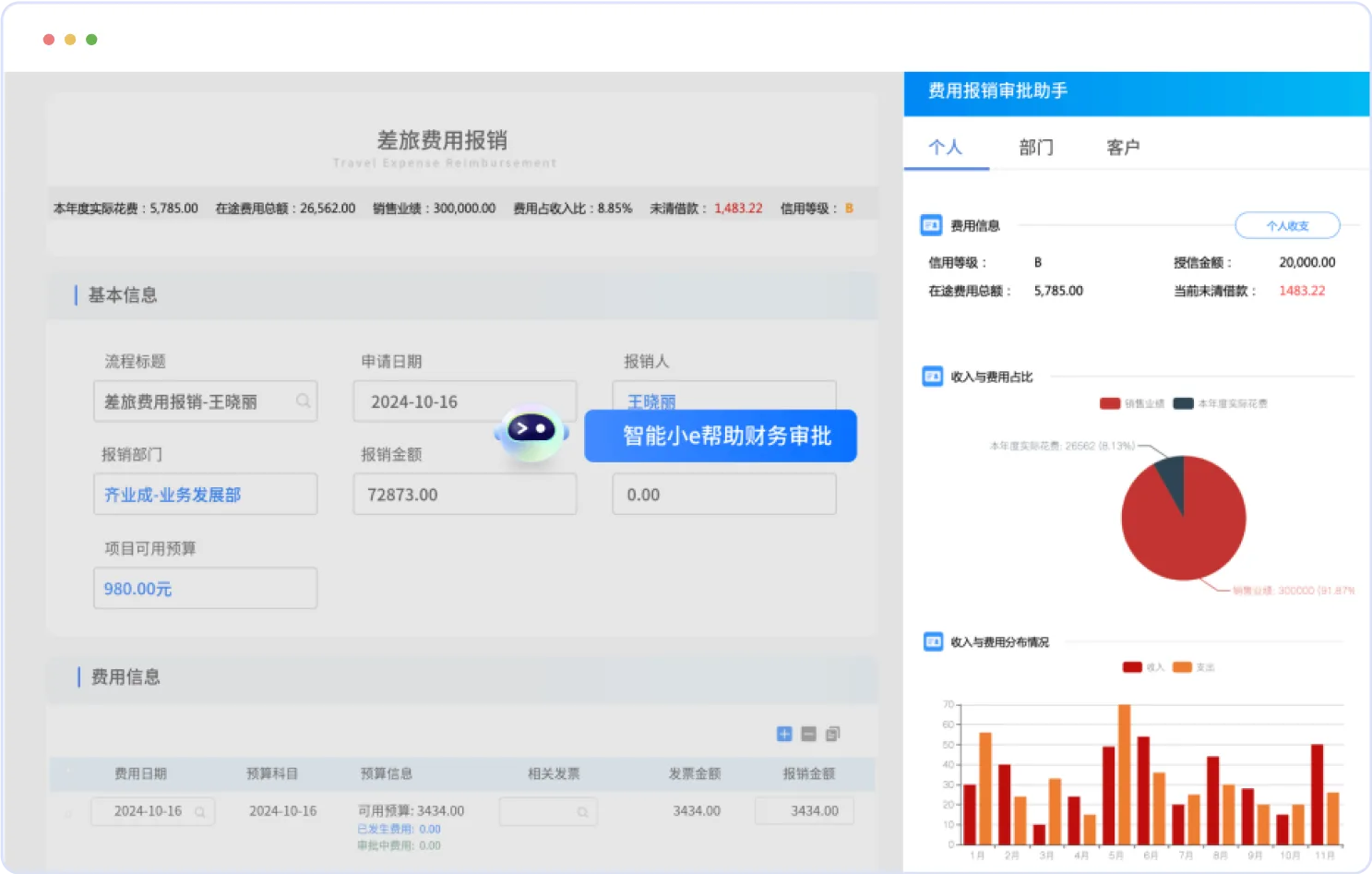Click 智能小e帮助财务审批 button

[x=721, y=436]
